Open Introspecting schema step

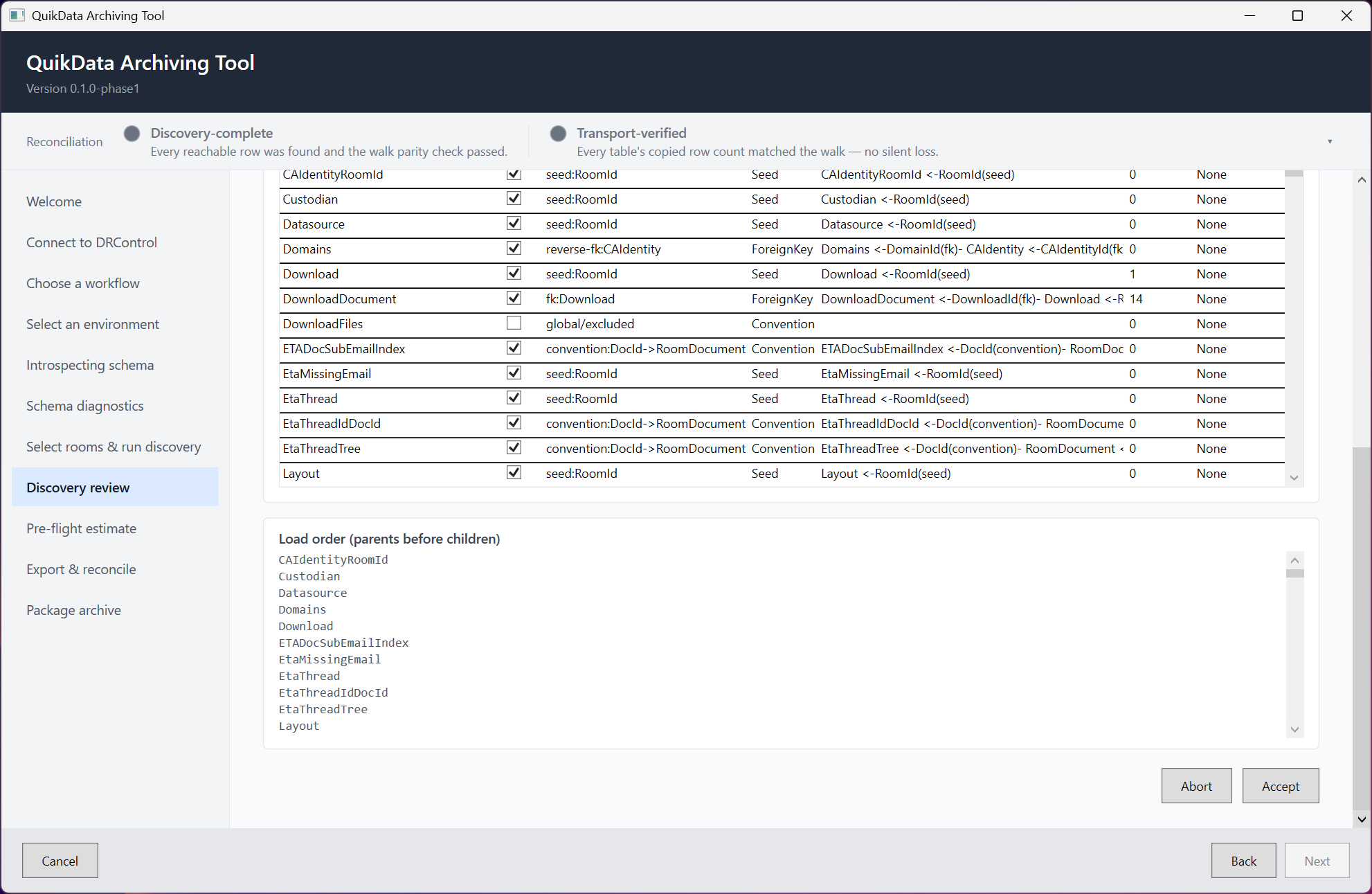115,365
